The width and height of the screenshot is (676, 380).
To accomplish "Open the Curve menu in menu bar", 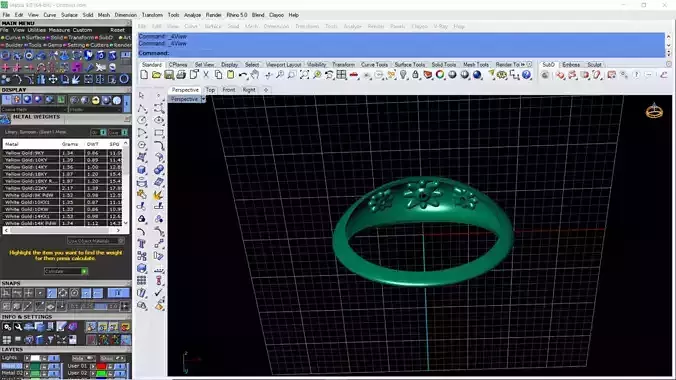I will (x=50, y=15).
